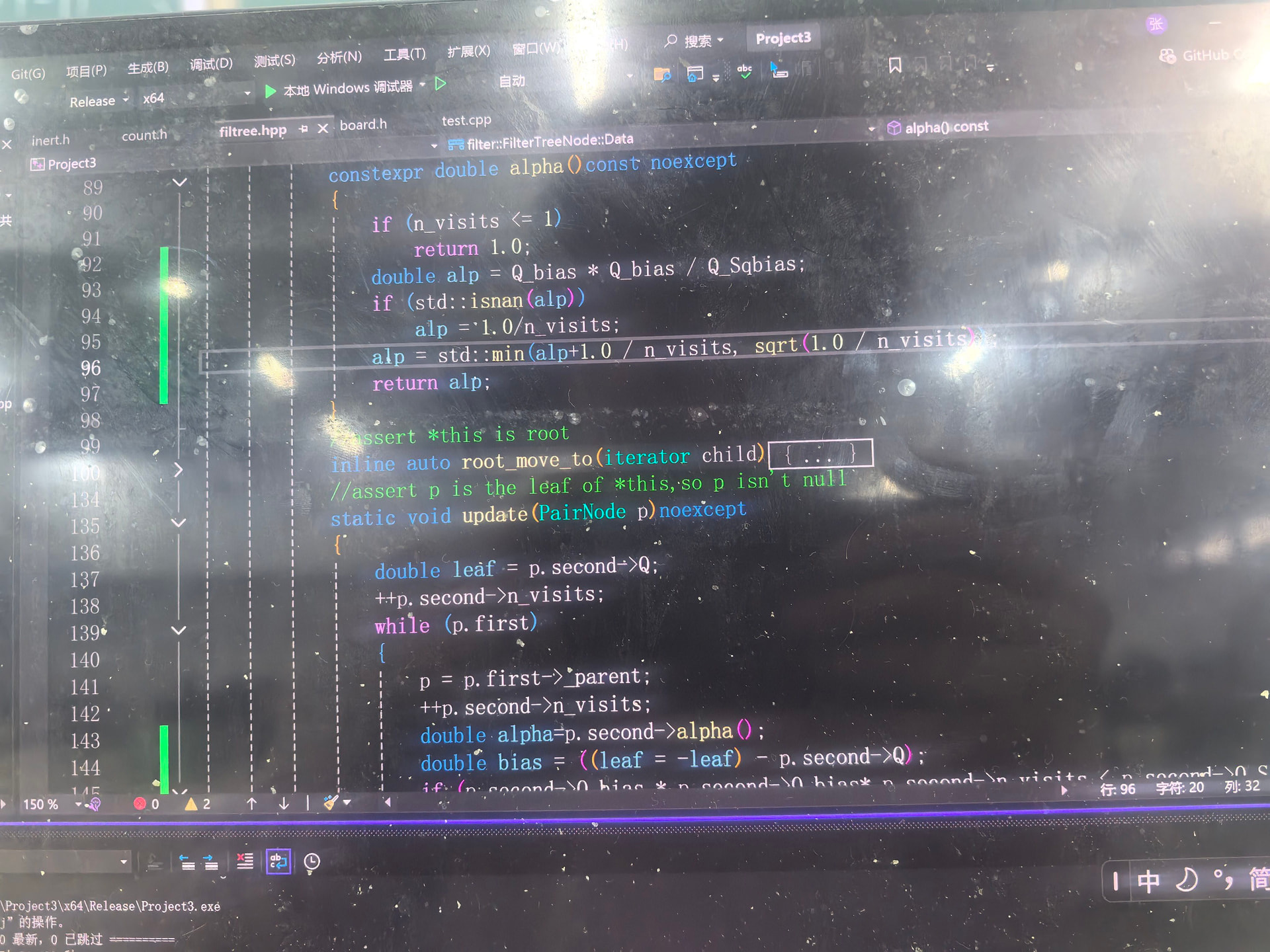Close the filtree.hpp tab

(x=323, y=128)
